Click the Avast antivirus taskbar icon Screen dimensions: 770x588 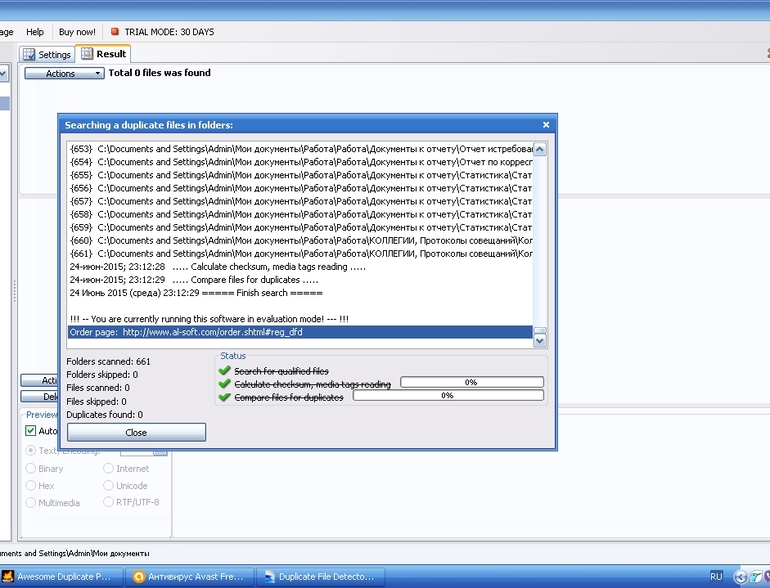click(x=139, y=577)
